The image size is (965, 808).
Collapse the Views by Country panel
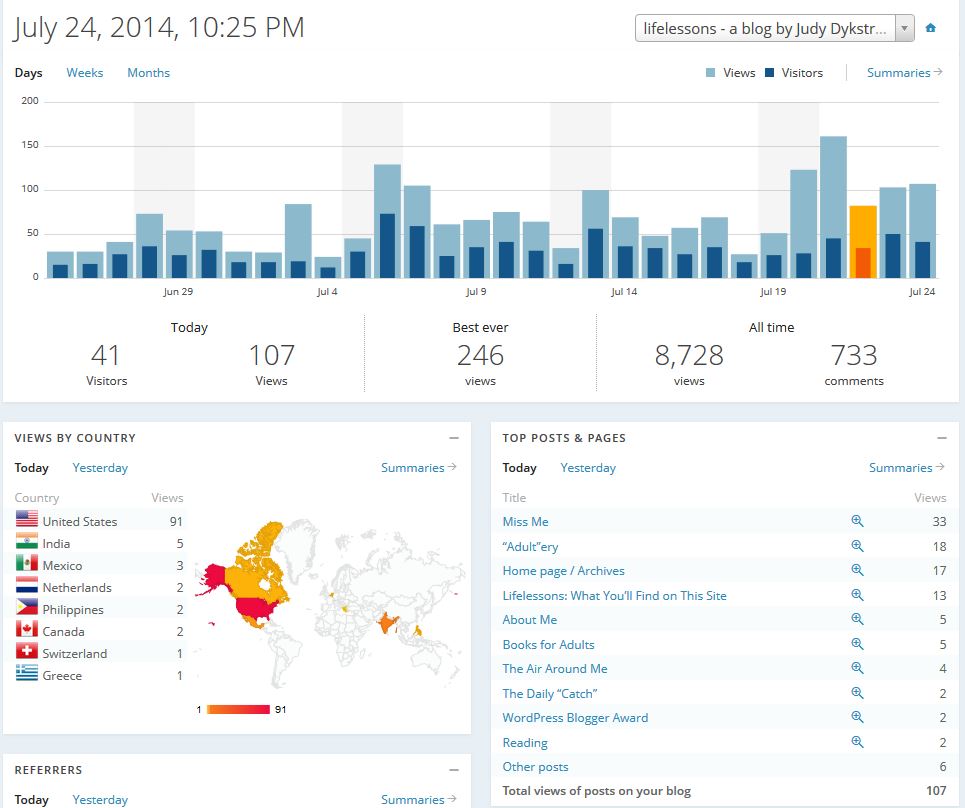454,438
